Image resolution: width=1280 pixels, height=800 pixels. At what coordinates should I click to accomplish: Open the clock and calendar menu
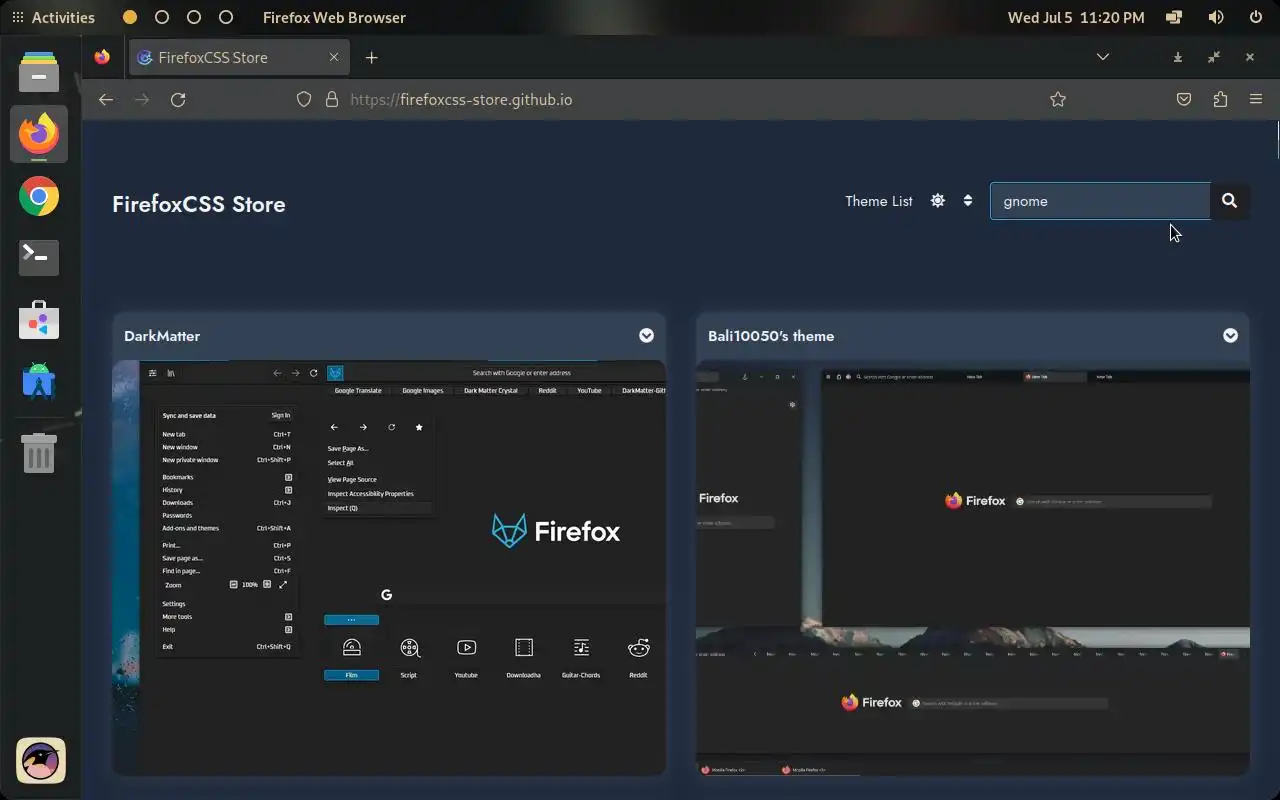pyautogui.click(x=1076, y=17)
